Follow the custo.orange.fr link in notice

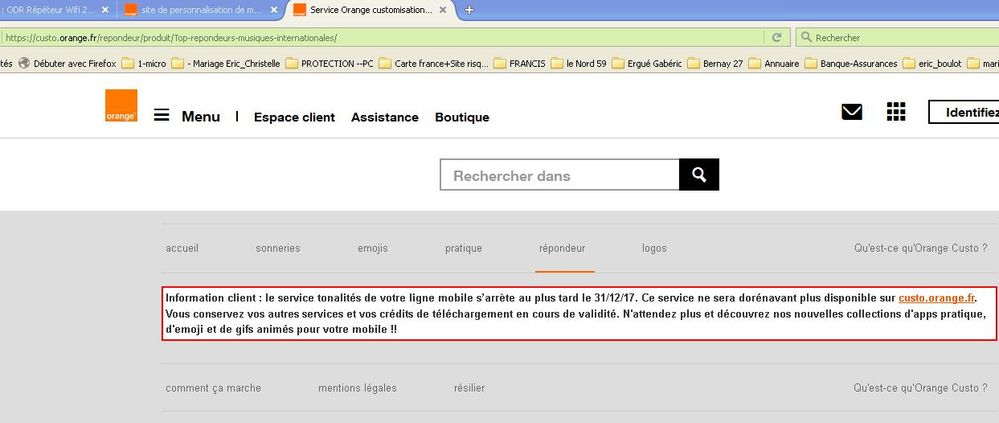[937, 298]
